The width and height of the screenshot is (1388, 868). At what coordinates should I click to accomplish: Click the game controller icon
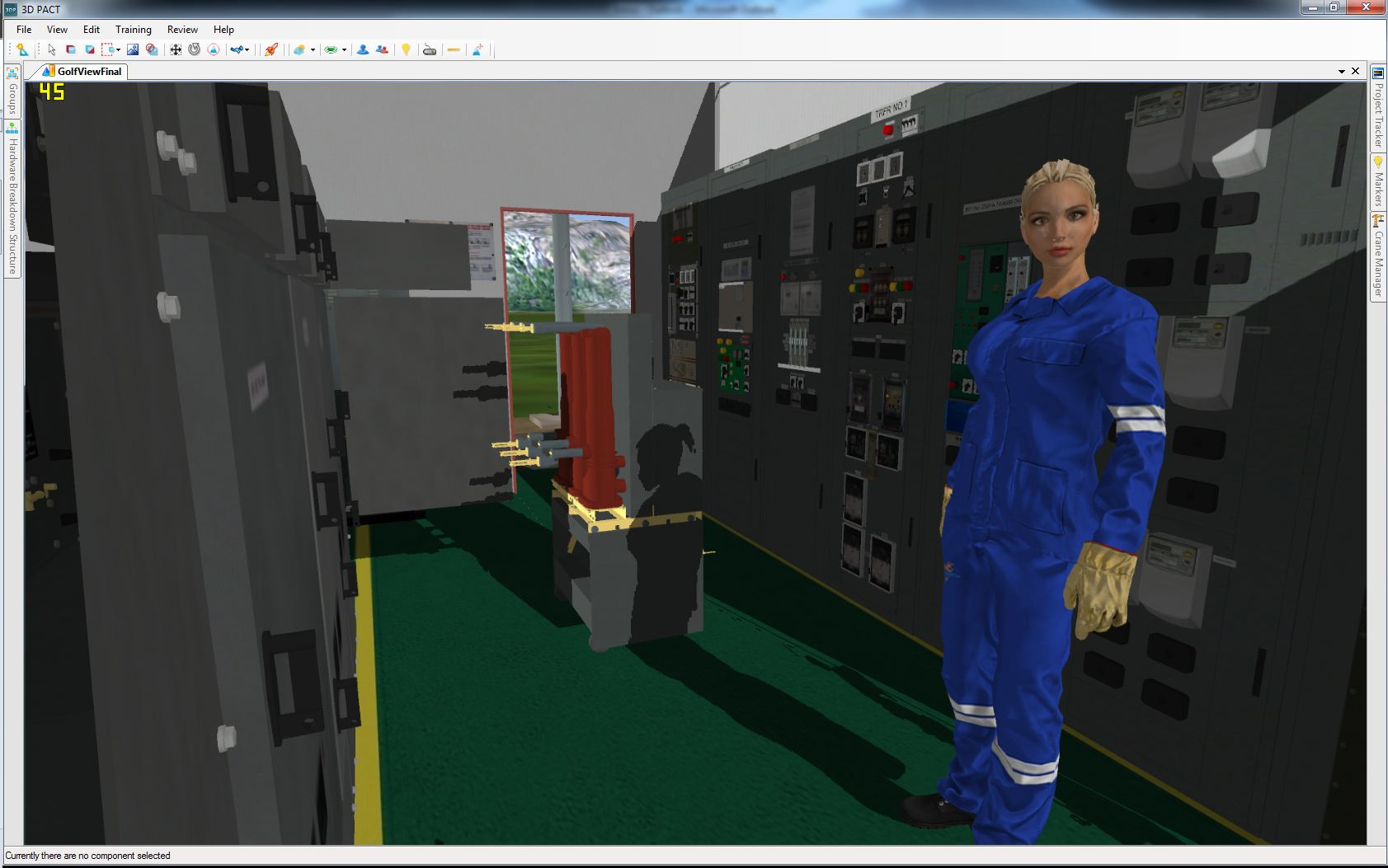point(429,49)
